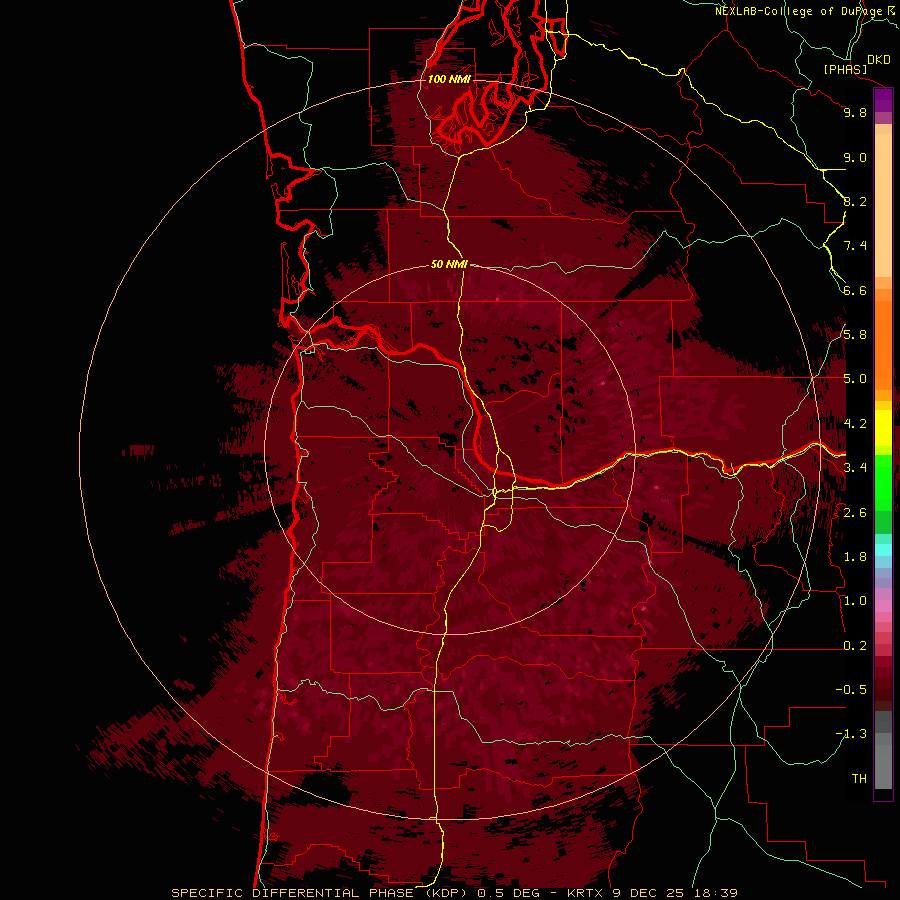Pick the light peach band on color bar
The image size is (900, 900).
[x=883, y=207]
